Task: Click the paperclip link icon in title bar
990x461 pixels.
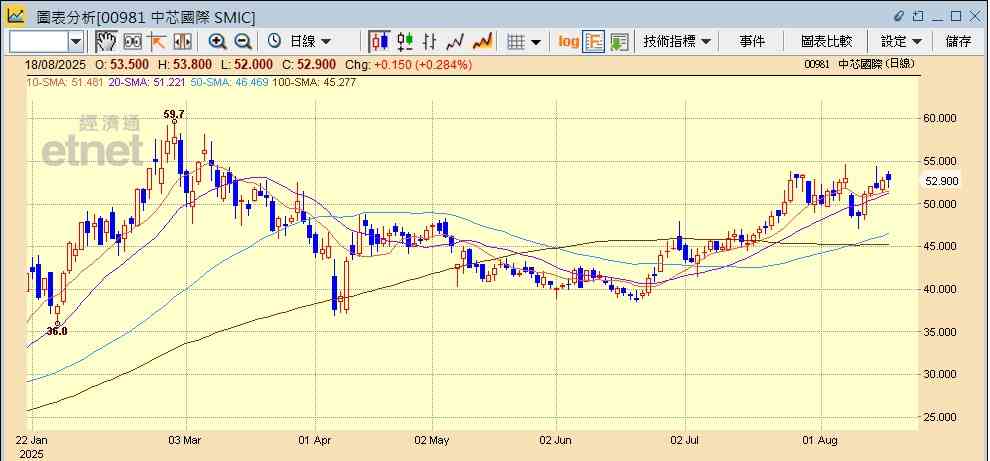Action: coord(899,16)
